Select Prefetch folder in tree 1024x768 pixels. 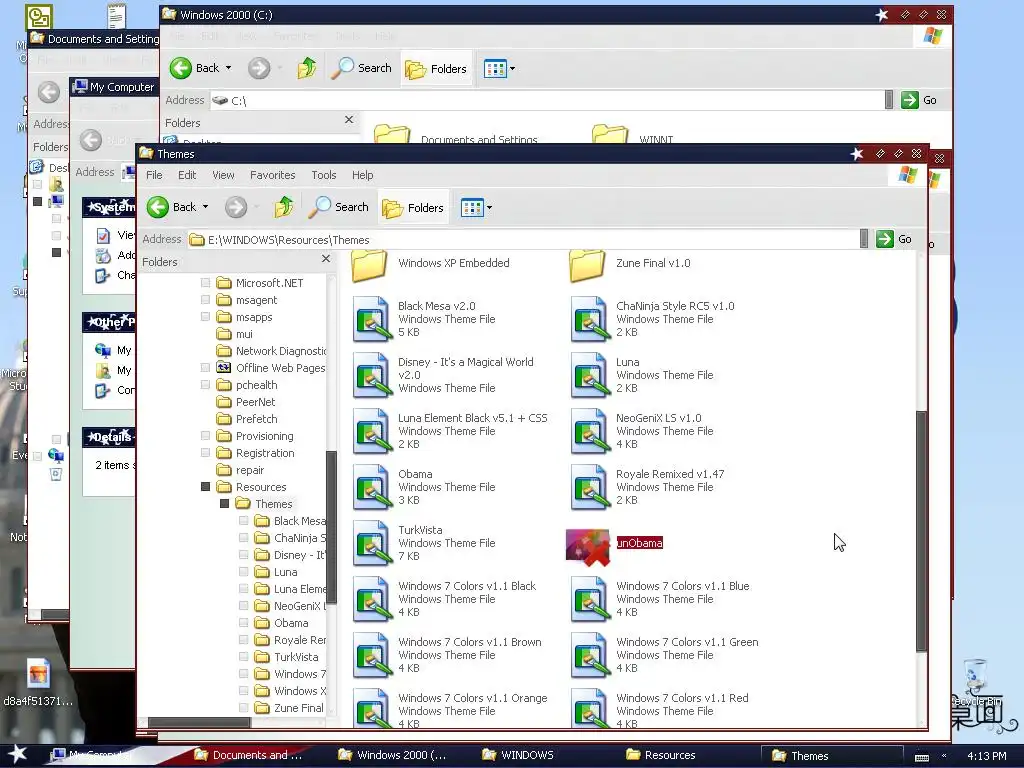pos(257,419)
